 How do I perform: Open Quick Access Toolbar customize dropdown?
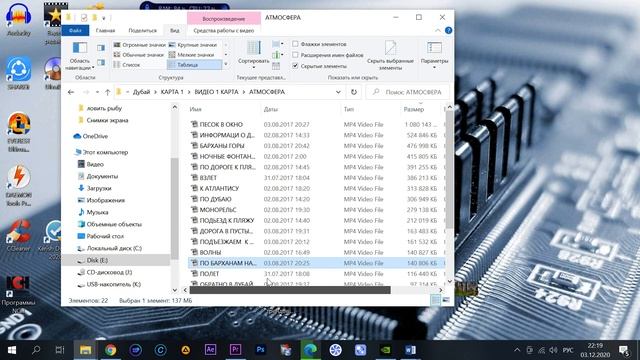pos(104,18)
